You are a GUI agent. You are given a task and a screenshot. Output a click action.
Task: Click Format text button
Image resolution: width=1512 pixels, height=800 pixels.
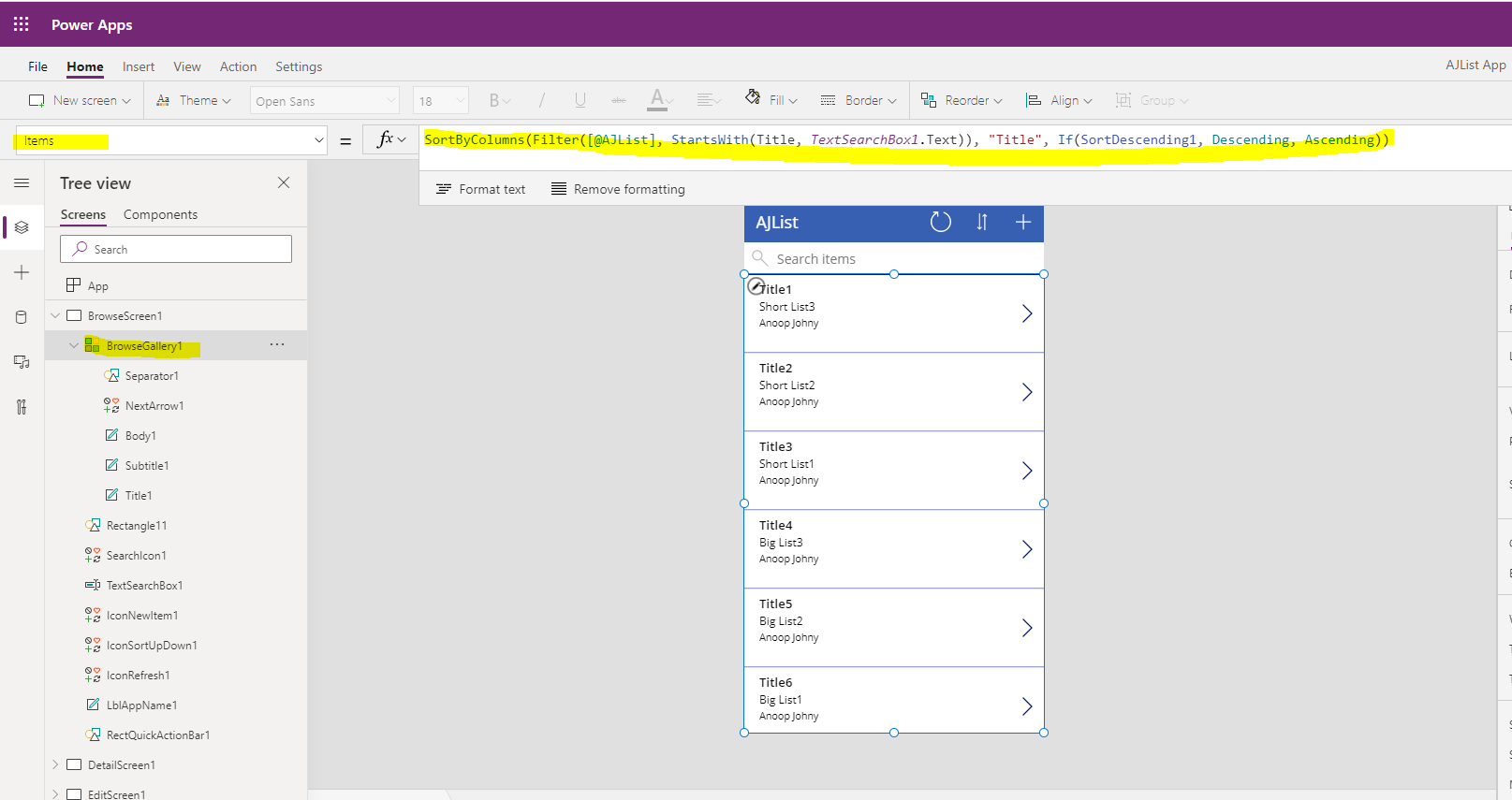[x=481, y=189]
